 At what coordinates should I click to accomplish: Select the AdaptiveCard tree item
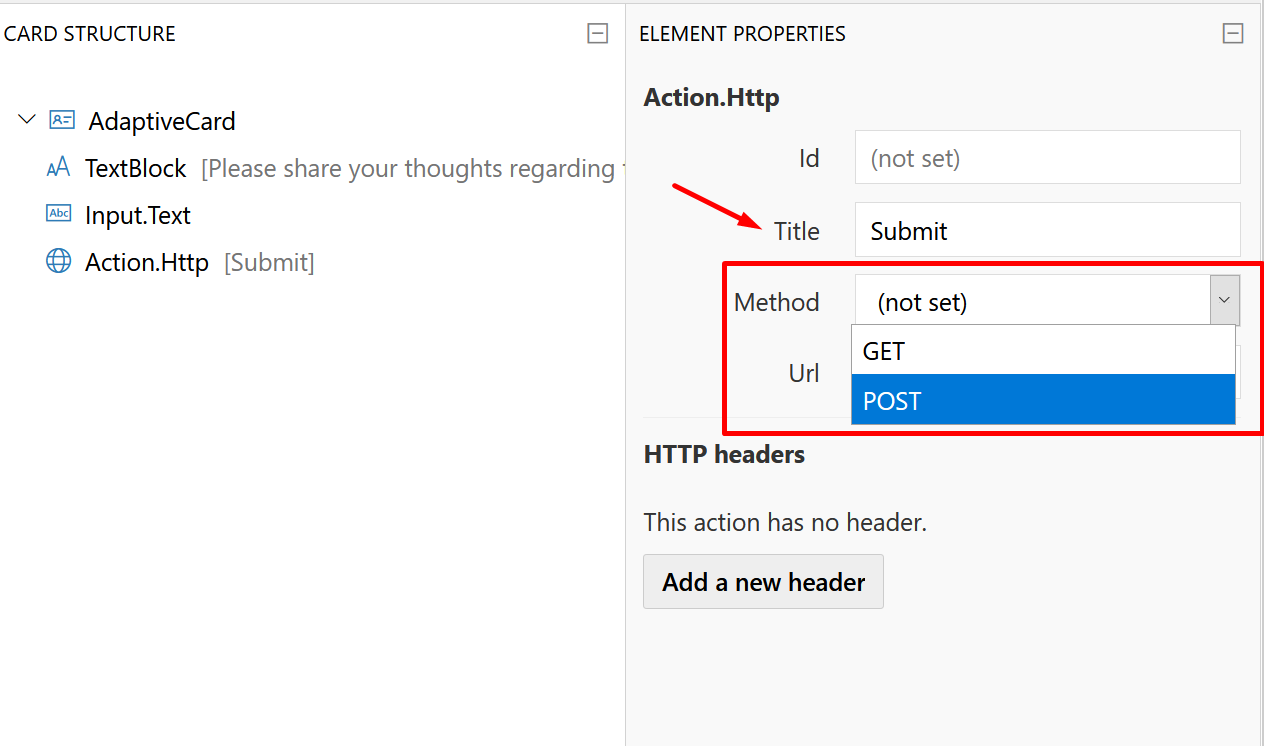(162, 121)
